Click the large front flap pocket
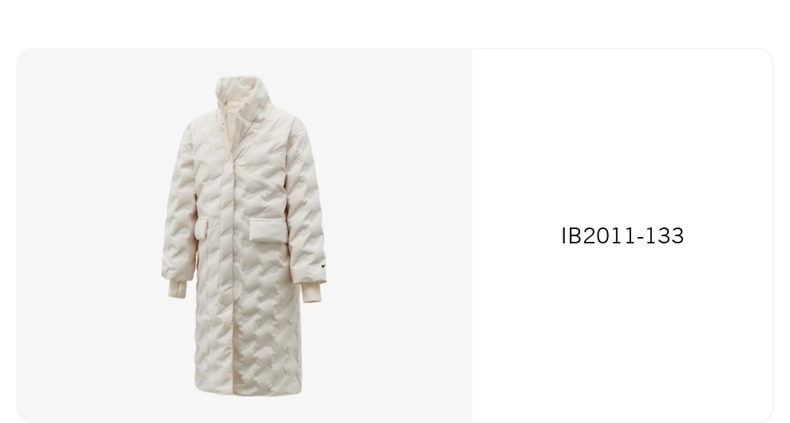 click(x=268, y=231)
